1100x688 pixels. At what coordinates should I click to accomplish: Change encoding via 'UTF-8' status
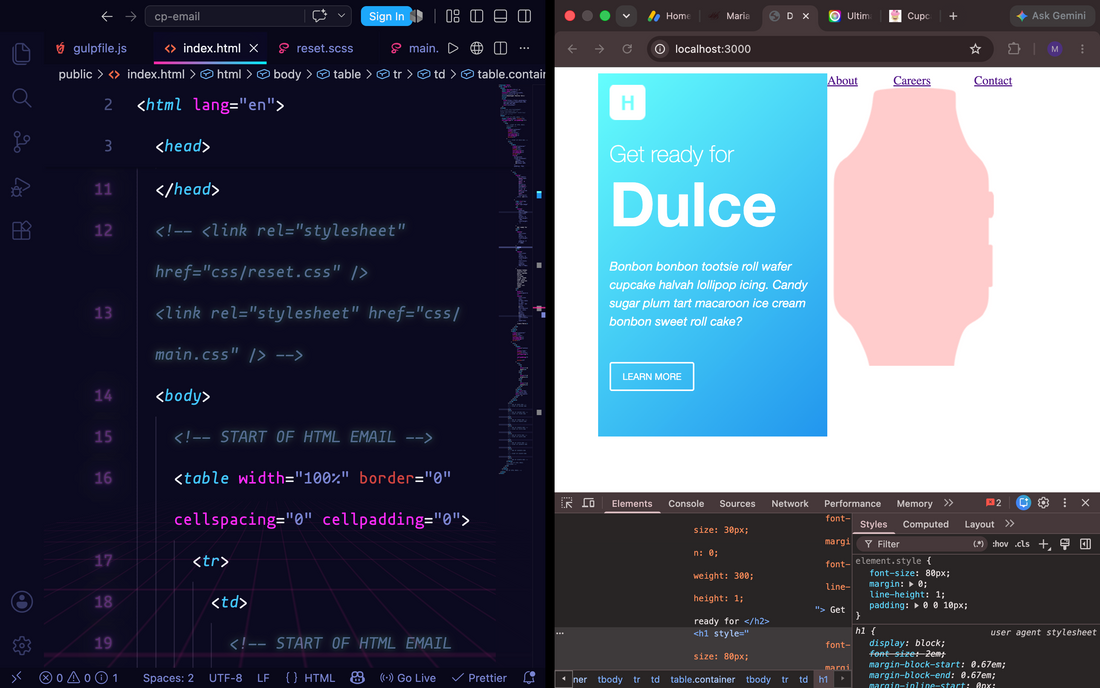pyautogui.click(x=225, y=677)
